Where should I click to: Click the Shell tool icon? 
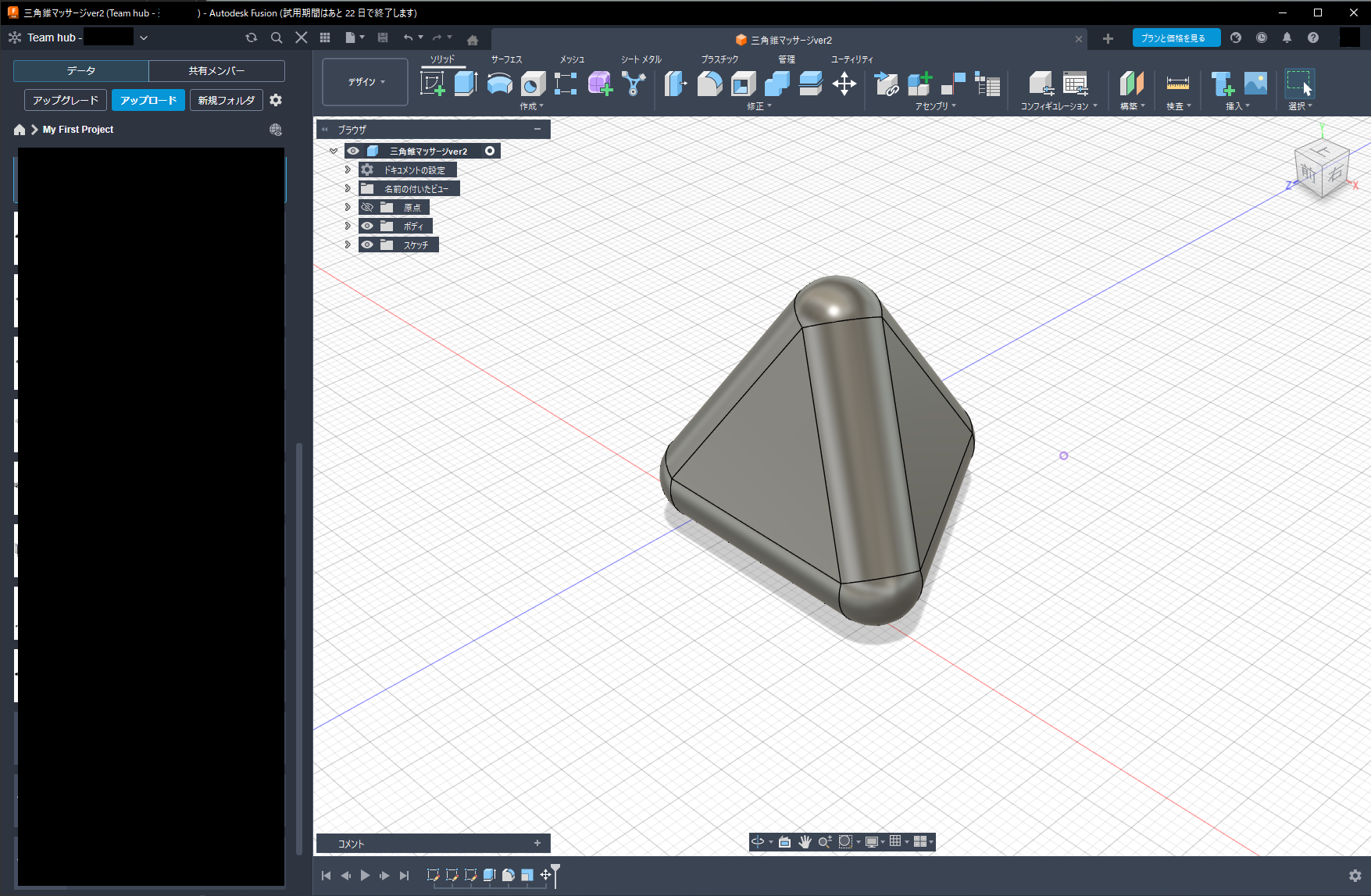coord(743,84)
